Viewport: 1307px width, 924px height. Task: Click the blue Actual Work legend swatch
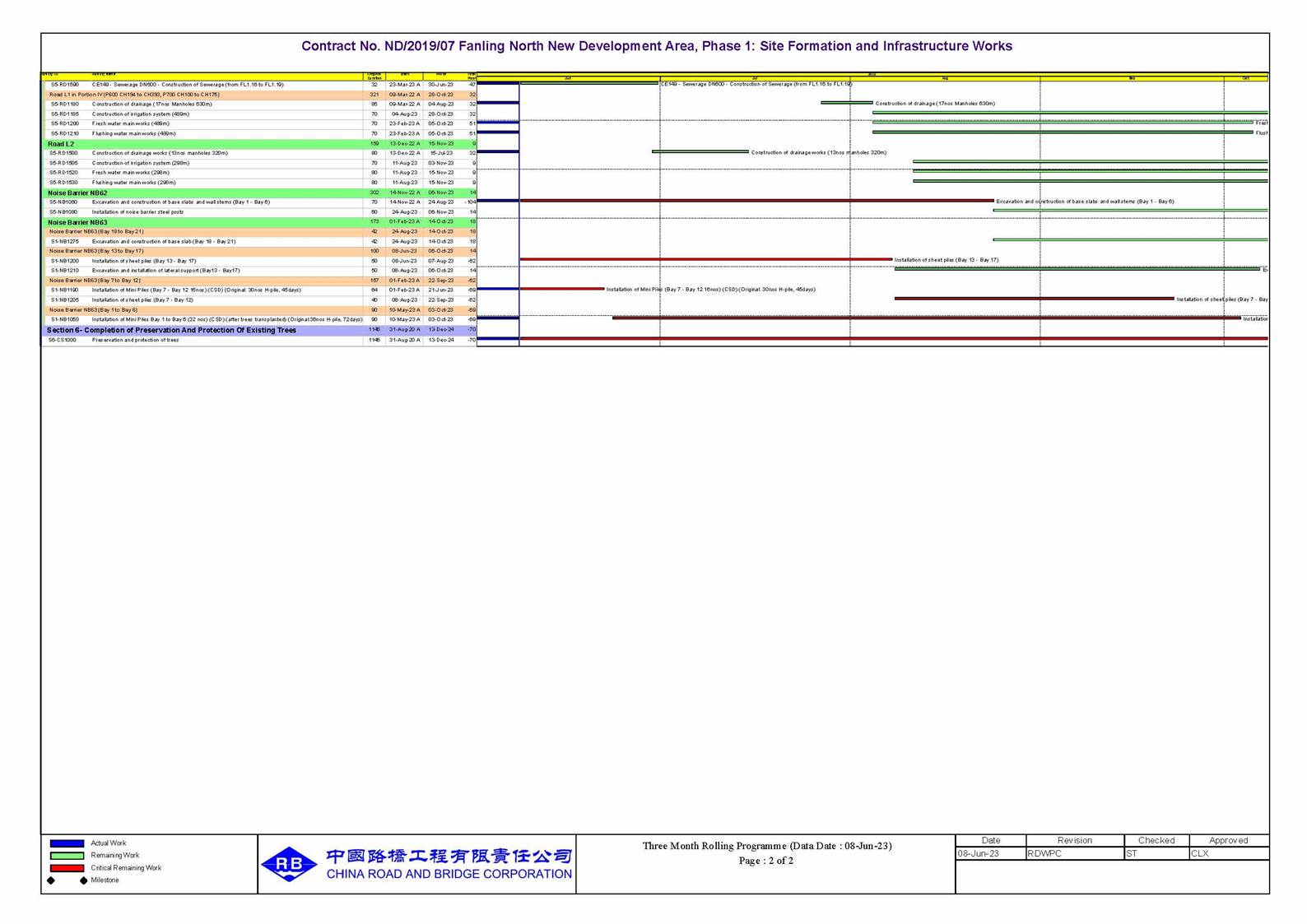67,843
